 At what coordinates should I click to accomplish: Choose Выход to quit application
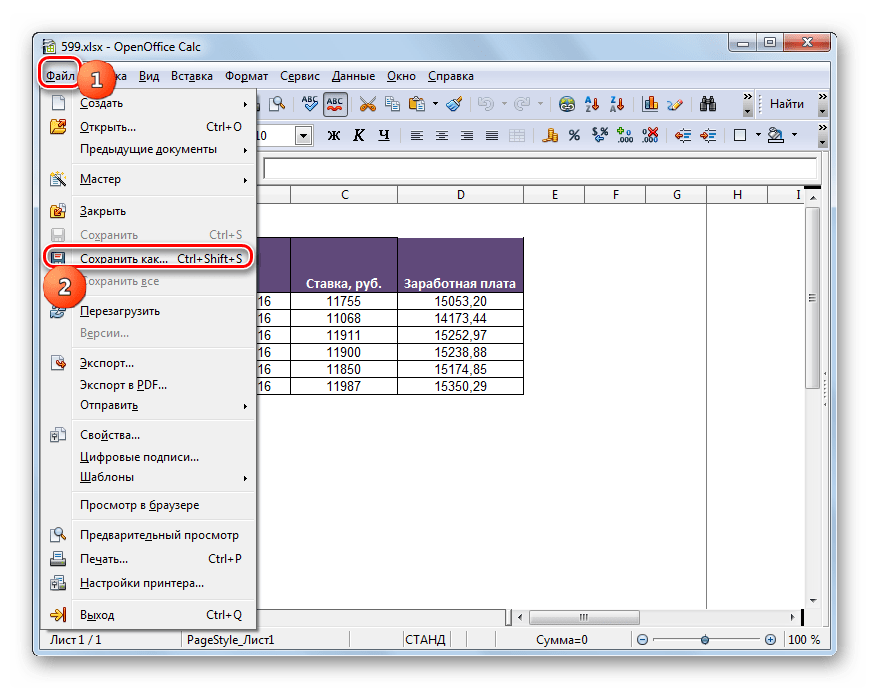(x=148, y=615)
